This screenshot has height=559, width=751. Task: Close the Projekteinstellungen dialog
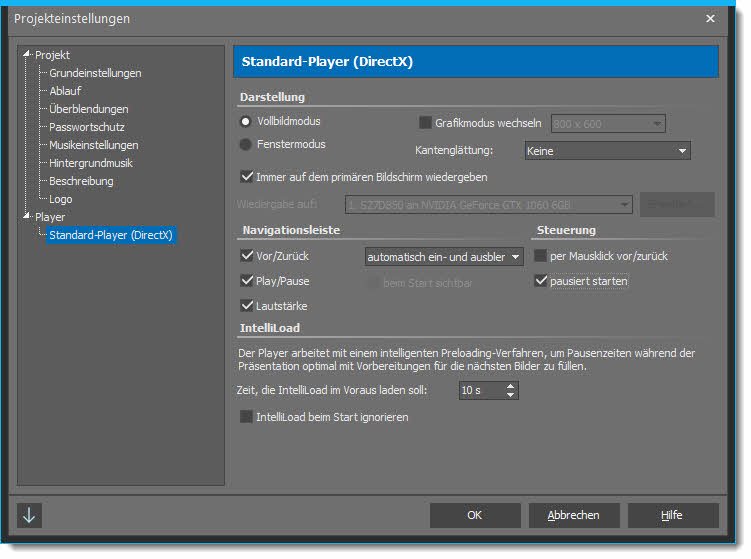(x=710, y=18)
